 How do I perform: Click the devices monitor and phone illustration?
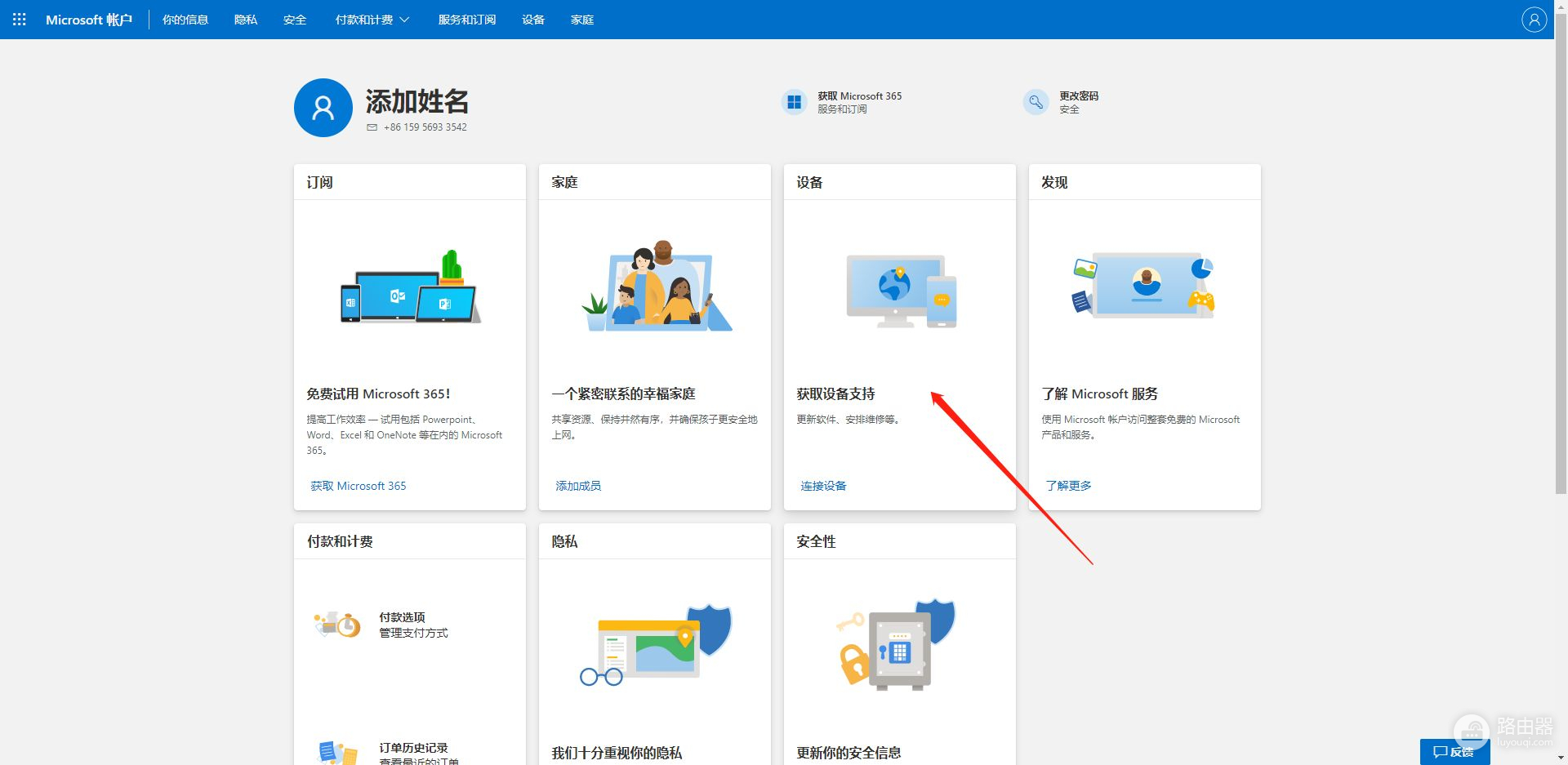tap(901, 291)
